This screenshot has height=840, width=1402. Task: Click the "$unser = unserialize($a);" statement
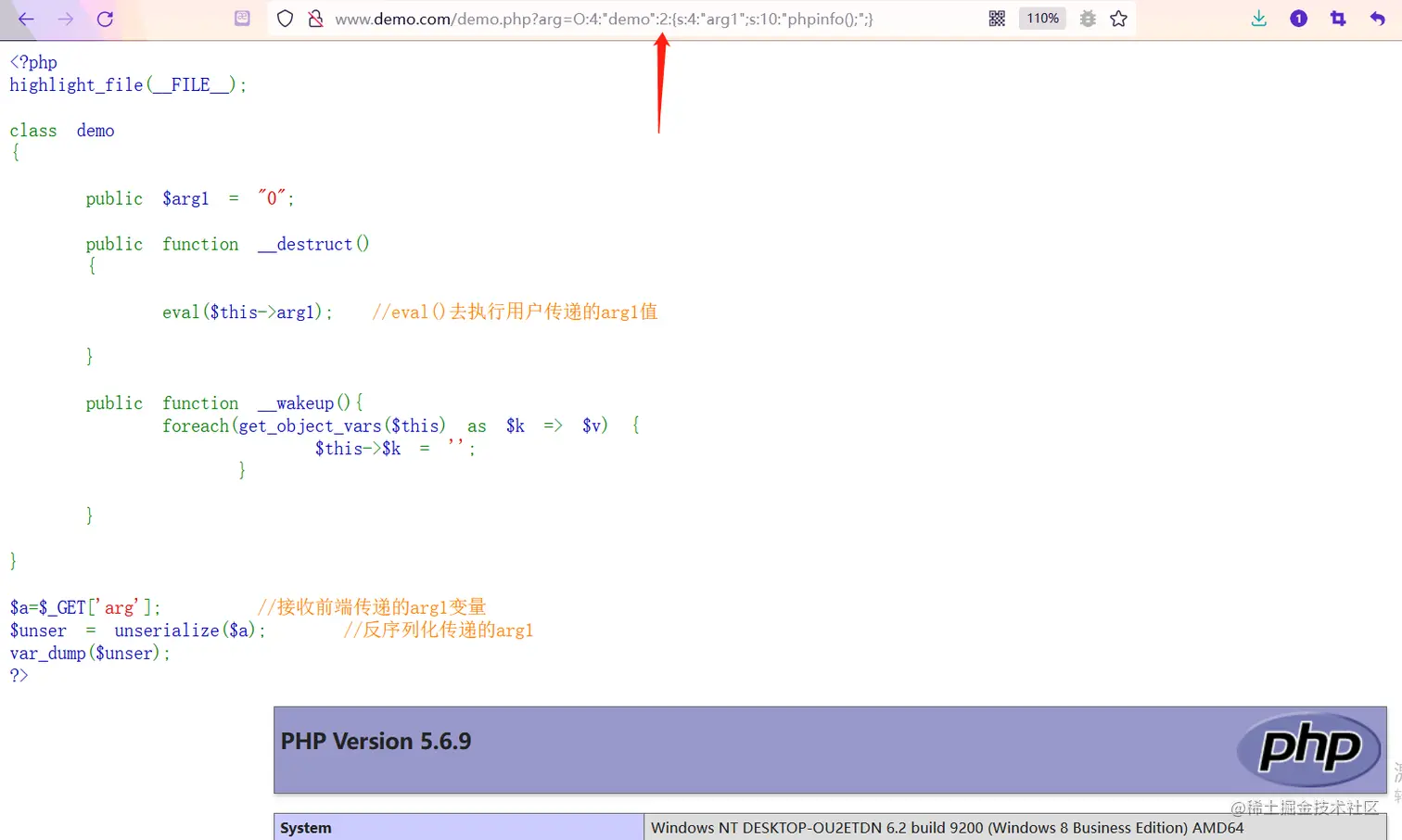[137, 630]
